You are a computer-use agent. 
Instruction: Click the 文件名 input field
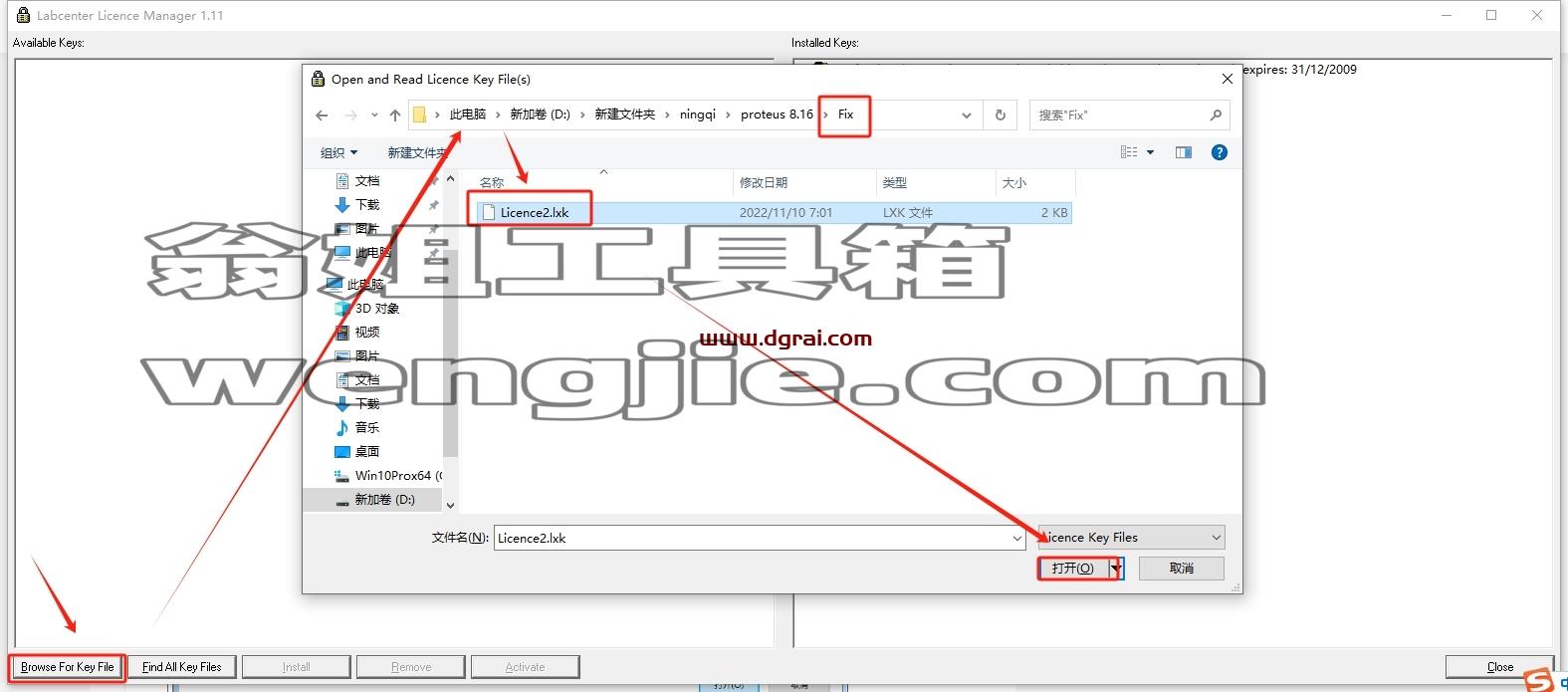click(x=752, y=539)
